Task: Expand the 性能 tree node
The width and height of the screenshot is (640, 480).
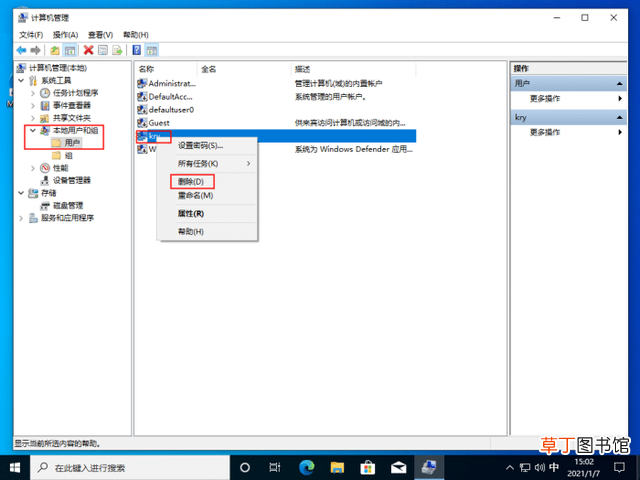Action: coord(33,168)
